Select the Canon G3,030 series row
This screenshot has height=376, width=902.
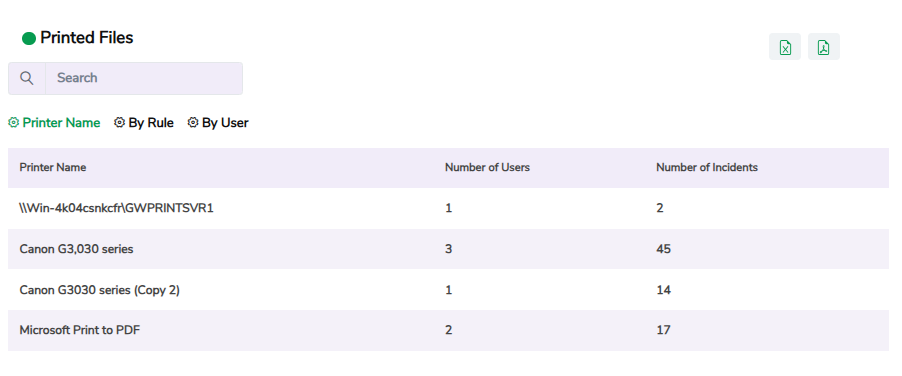(448, 249)
